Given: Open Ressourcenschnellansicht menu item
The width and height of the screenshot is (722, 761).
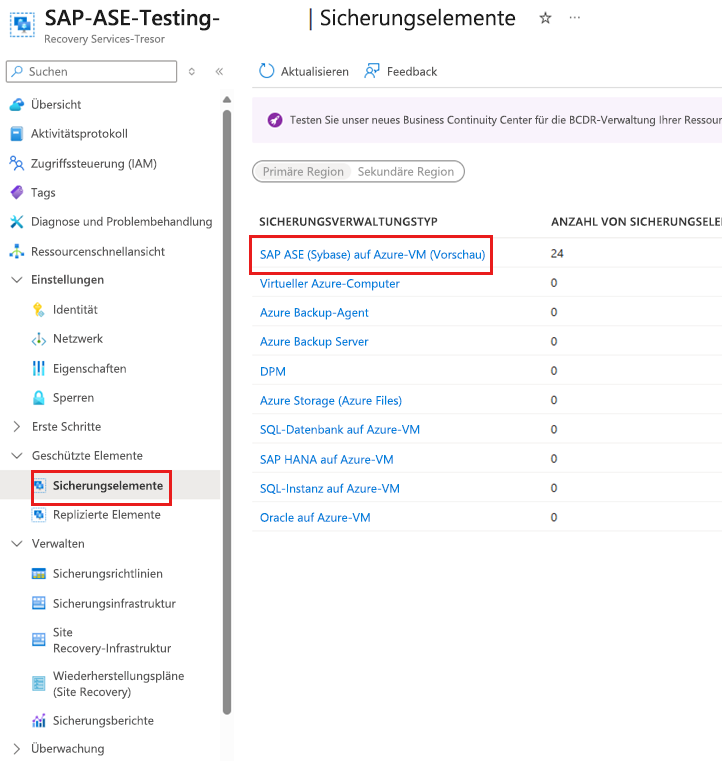Looking at the screenshot, I should click(98, 251).
